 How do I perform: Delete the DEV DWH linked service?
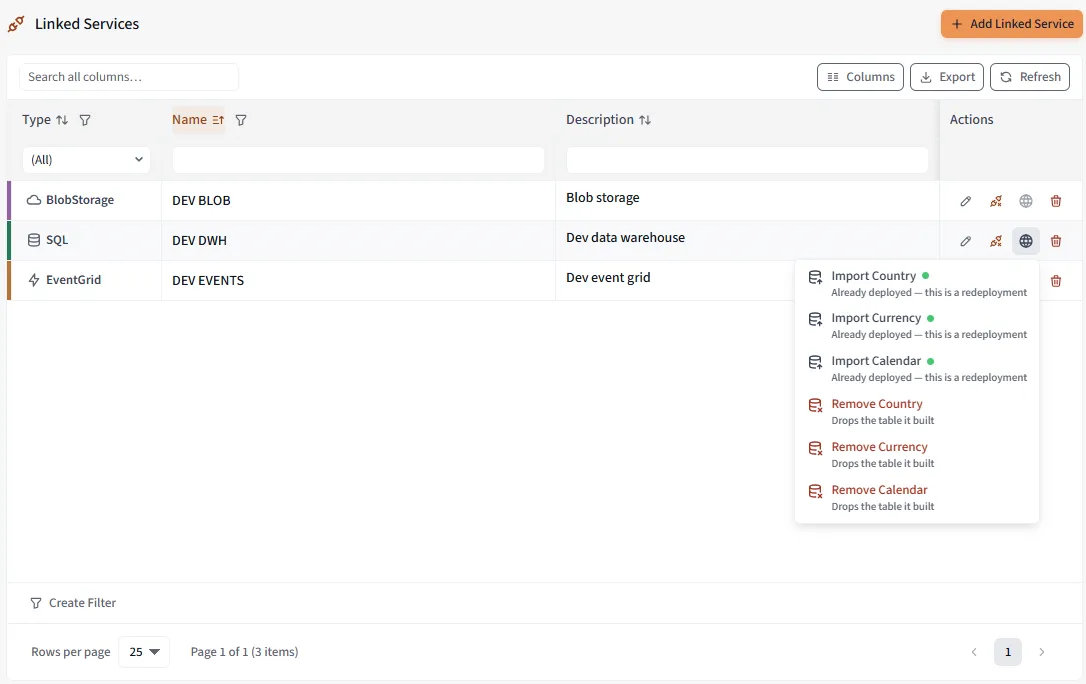point(1056,241)
